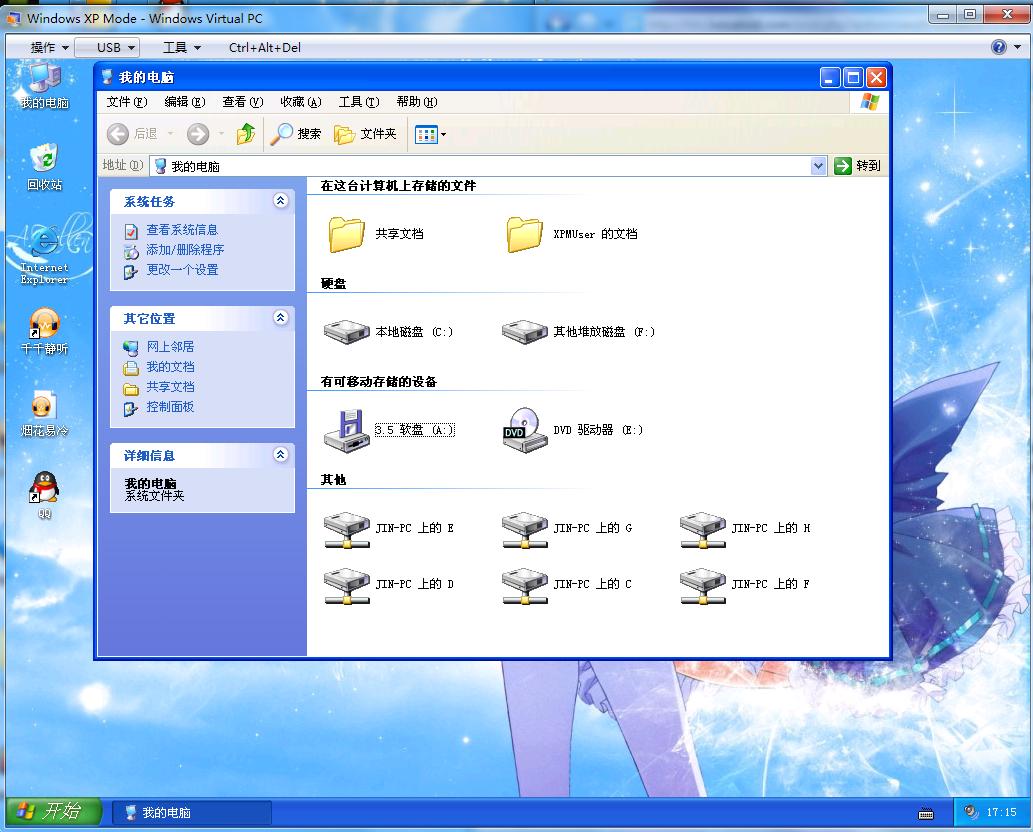
Task: Open the Views icon dropdown
Action: pos(430,134)
